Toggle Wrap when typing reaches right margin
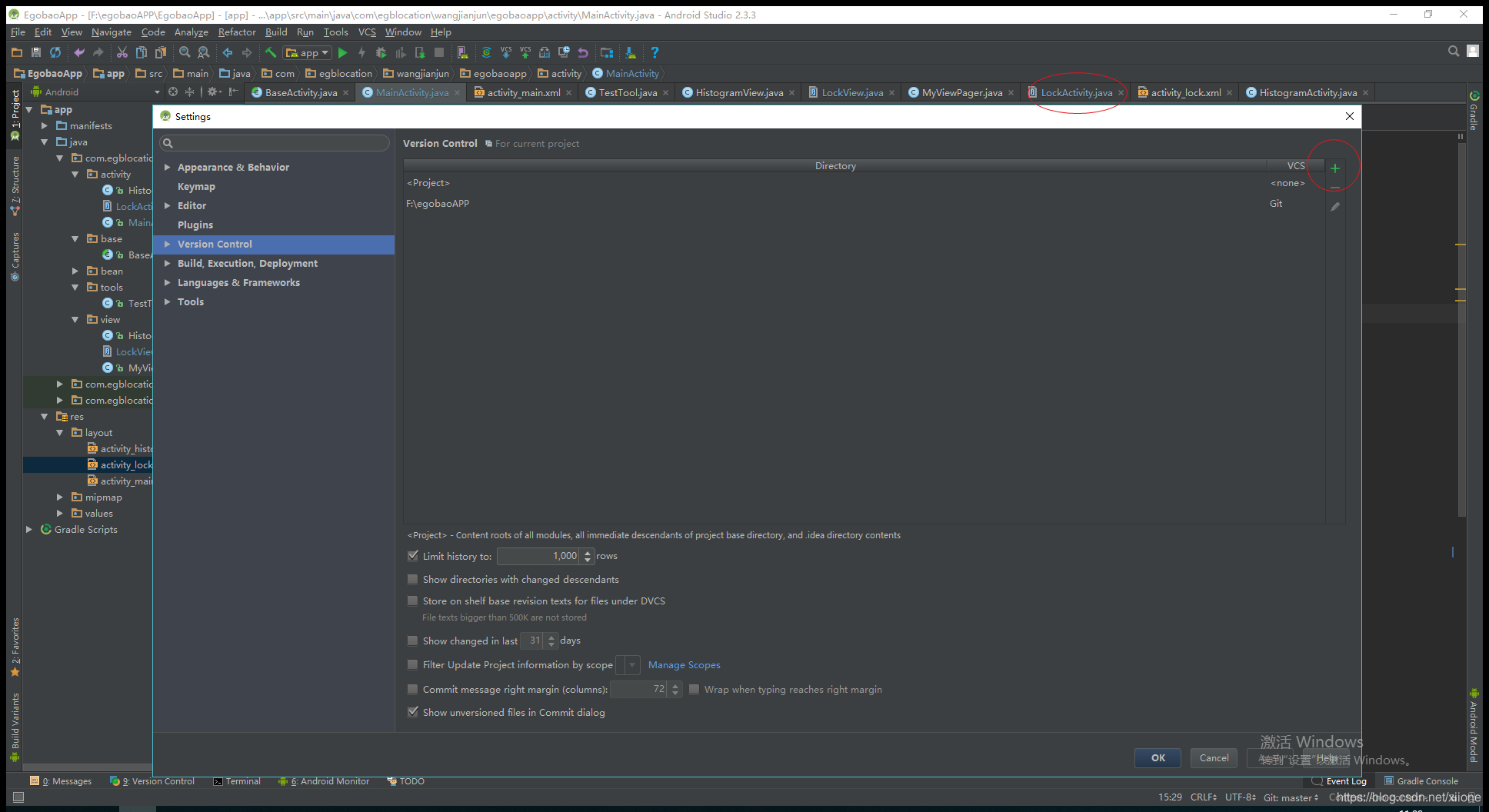 click(695, 689)
